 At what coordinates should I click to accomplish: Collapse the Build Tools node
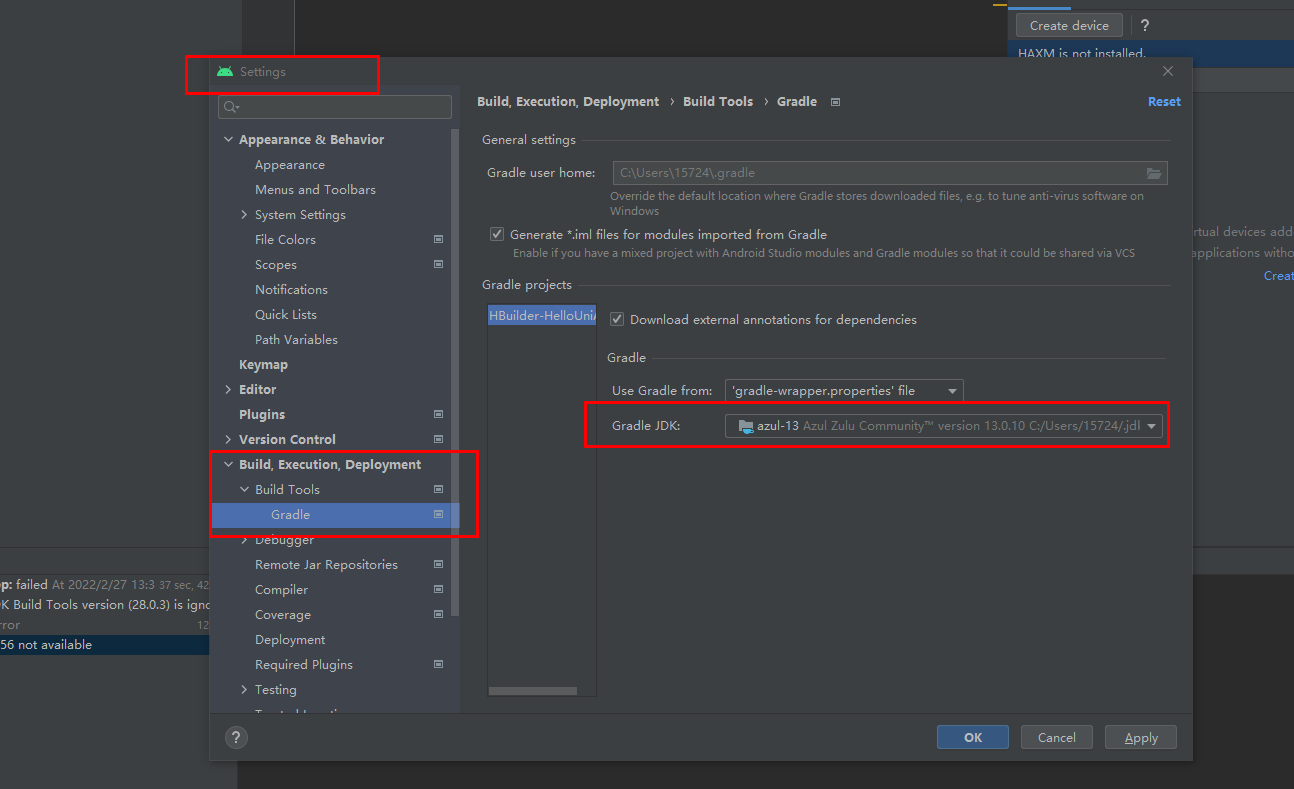tap(245, 490)
